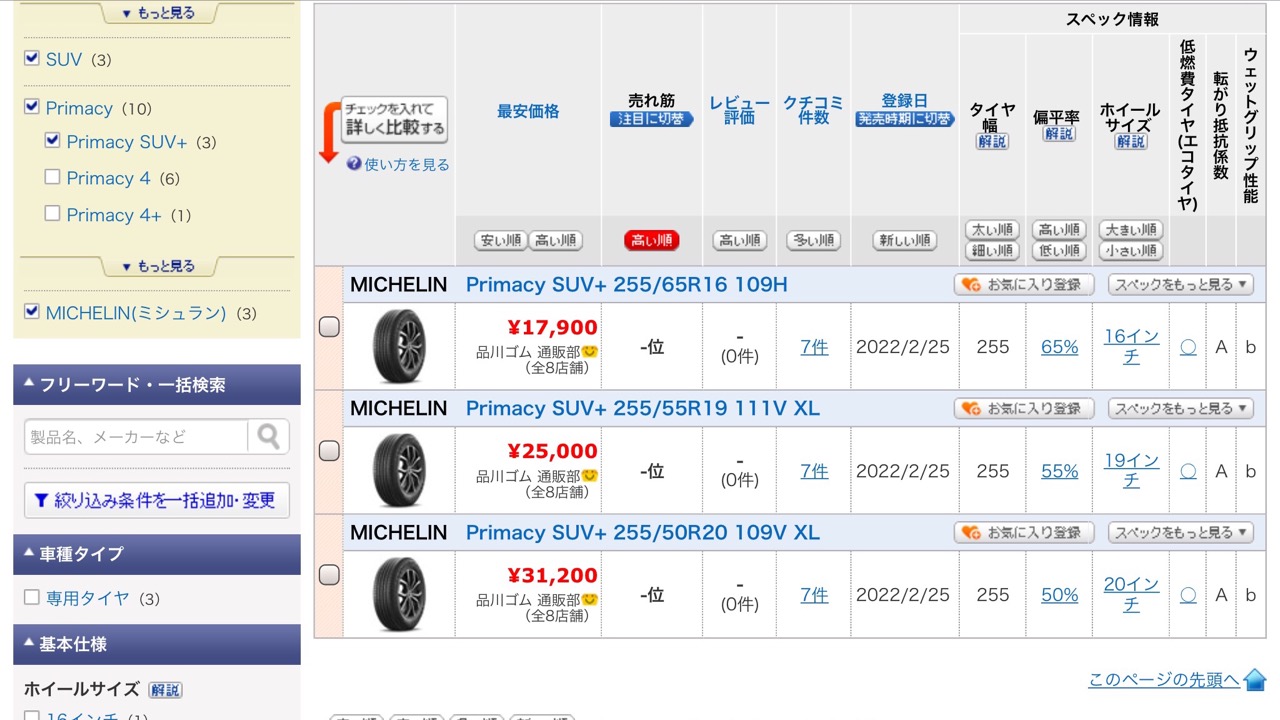The width and height of the screenshot is (1280, 720).
Task: Sort 偏平率 by 高い順
Action: coord(1059,230)
